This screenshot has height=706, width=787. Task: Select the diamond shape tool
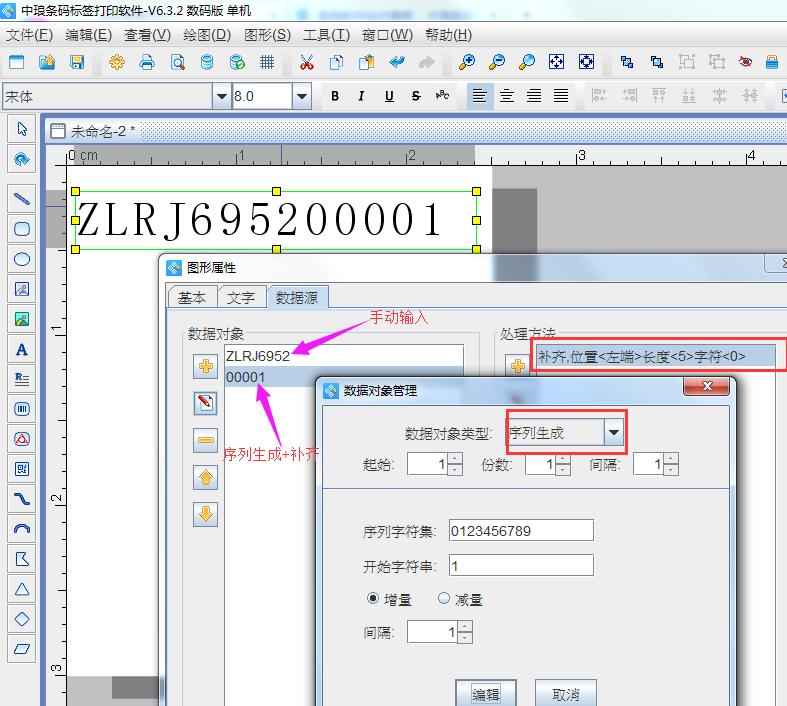tap(22, 619)
